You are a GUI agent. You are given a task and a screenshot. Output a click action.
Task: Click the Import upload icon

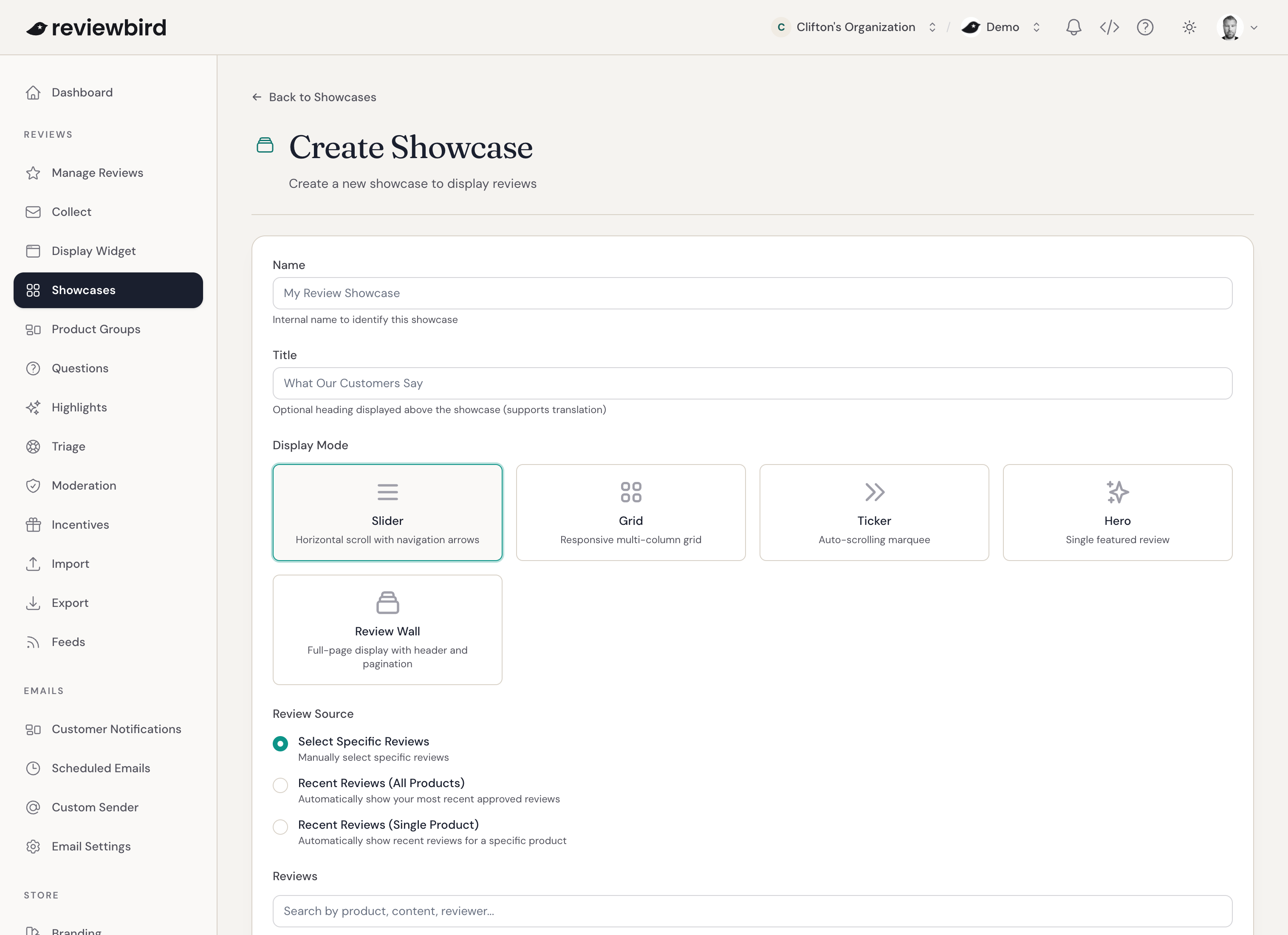[33, 564]
